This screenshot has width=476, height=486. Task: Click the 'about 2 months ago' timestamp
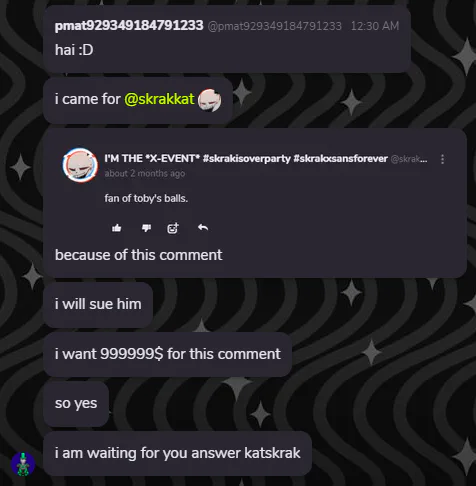(145, 174)
